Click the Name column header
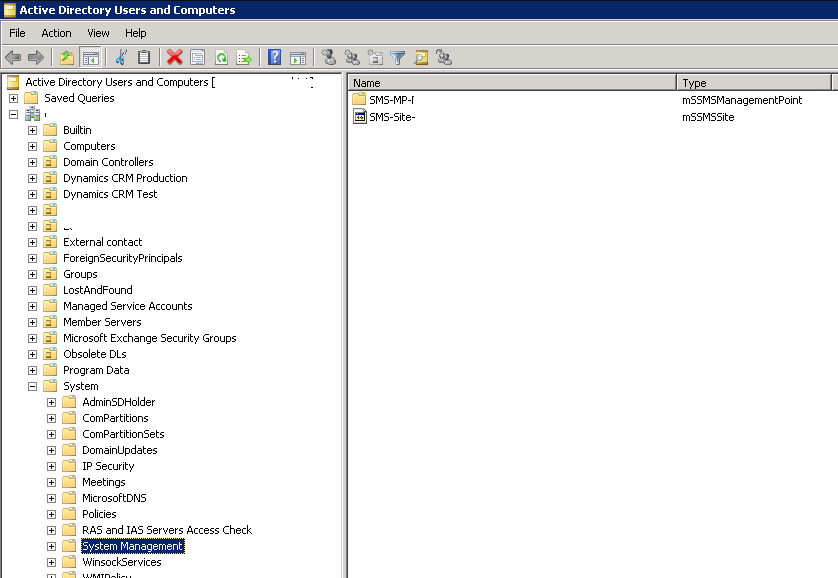Screen dimensions: 838x578 click(x=365, y=82)
